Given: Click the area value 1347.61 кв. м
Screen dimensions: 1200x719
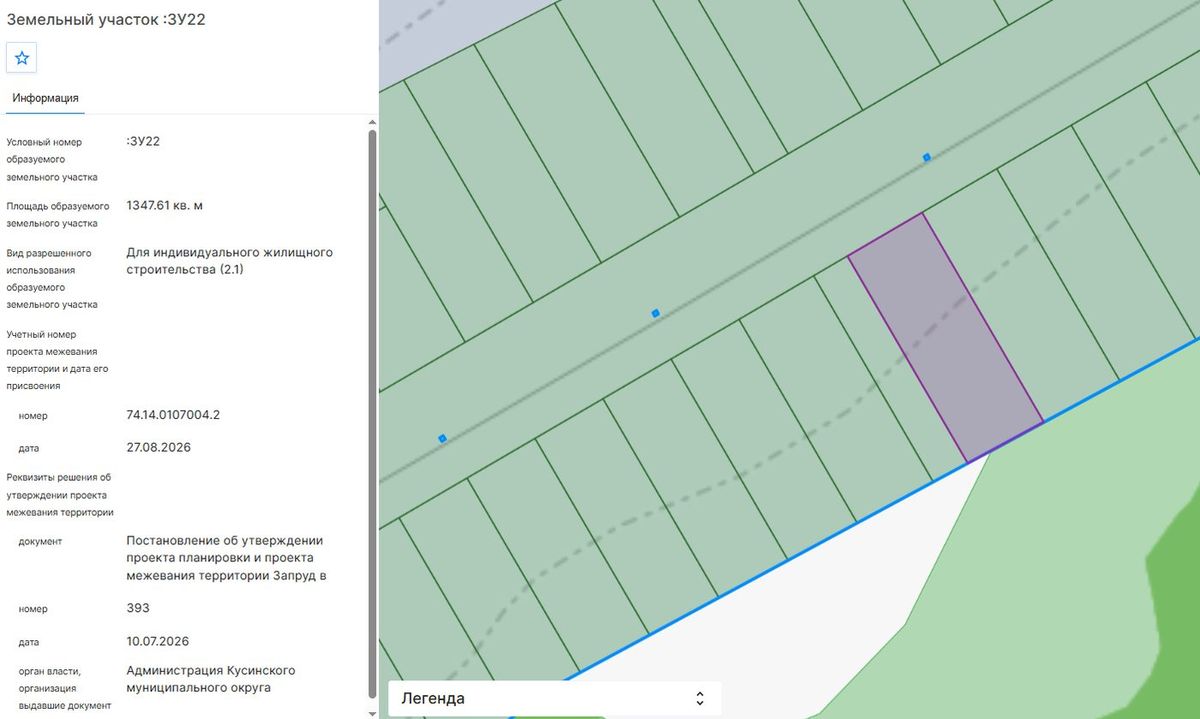Looking at the screenshot, I should 165,206.
